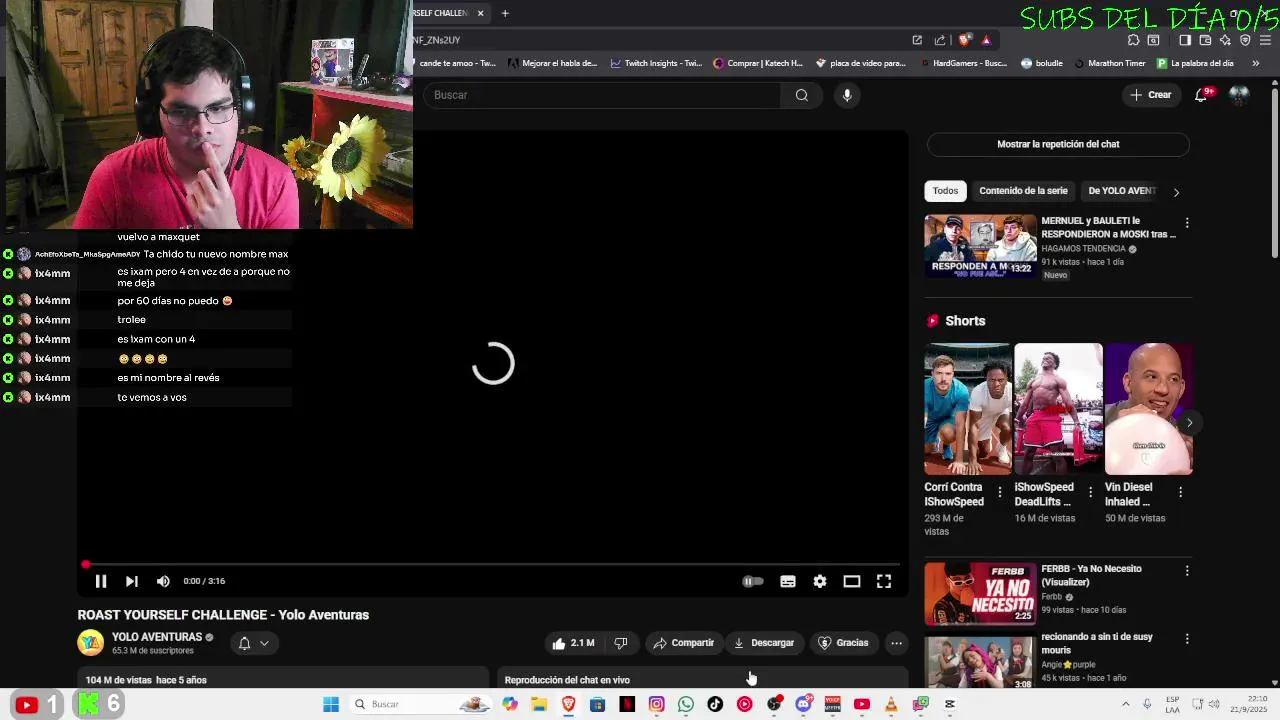Open a new browser tab
The image size is (1280, 720).
(x=505, y=13)
